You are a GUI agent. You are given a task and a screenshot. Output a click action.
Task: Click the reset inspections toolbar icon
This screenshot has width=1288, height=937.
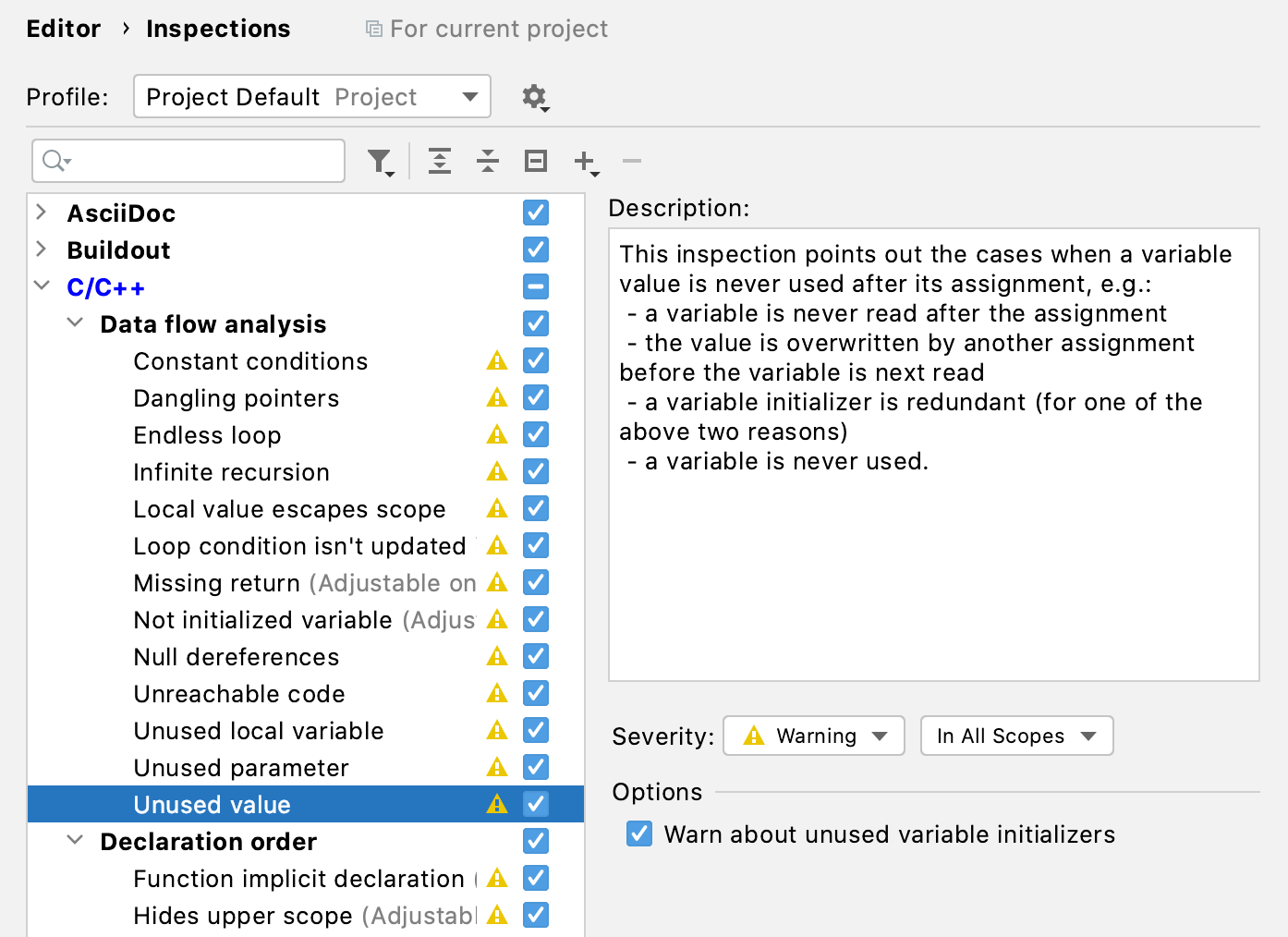point(535,161)
